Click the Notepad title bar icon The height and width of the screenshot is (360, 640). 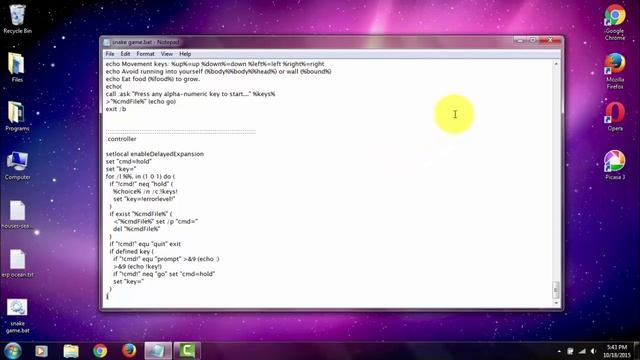click(107, 42)
